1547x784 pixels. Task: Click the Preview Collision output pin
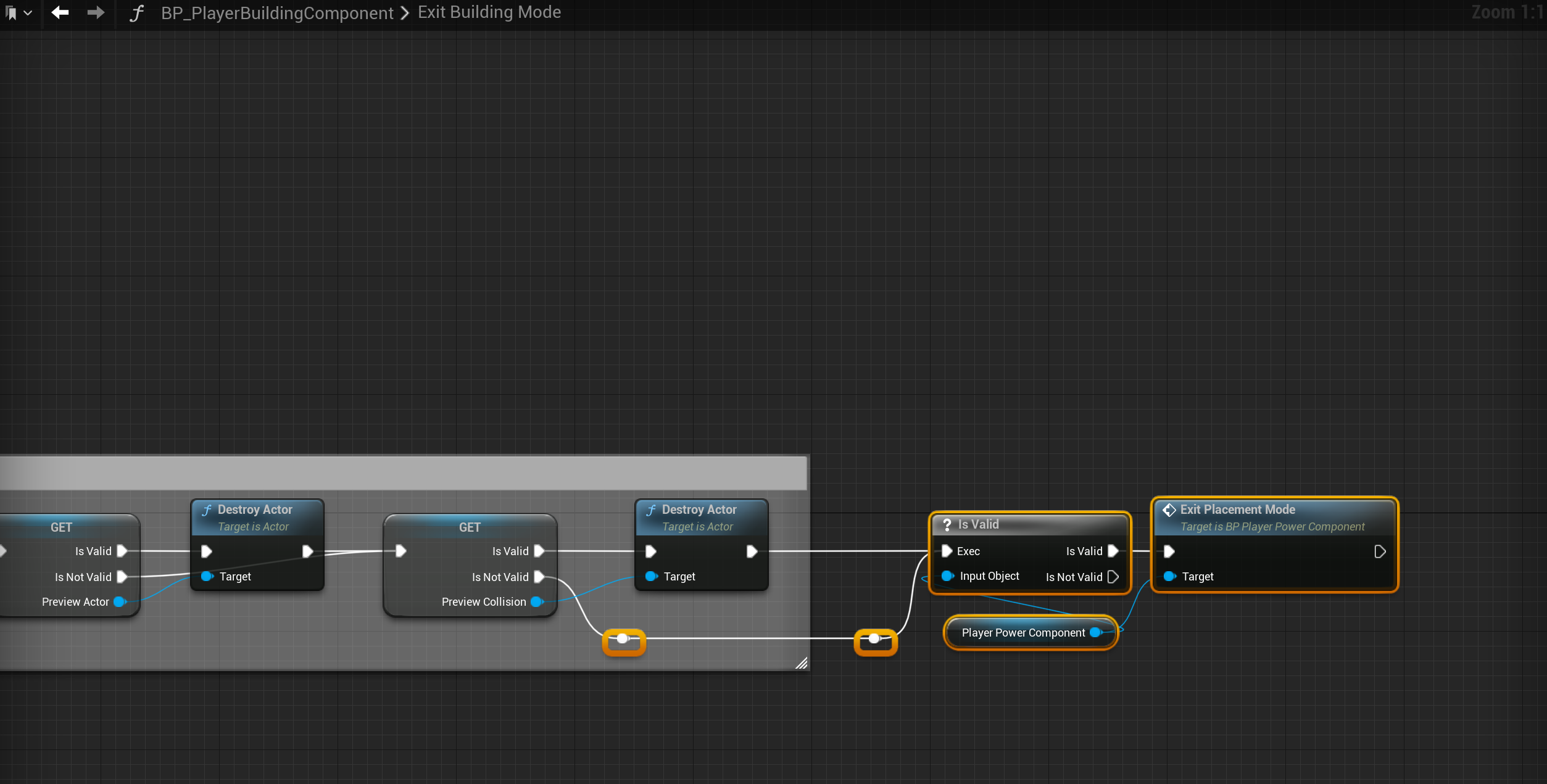pyautogui.click(x=536, y=601)
